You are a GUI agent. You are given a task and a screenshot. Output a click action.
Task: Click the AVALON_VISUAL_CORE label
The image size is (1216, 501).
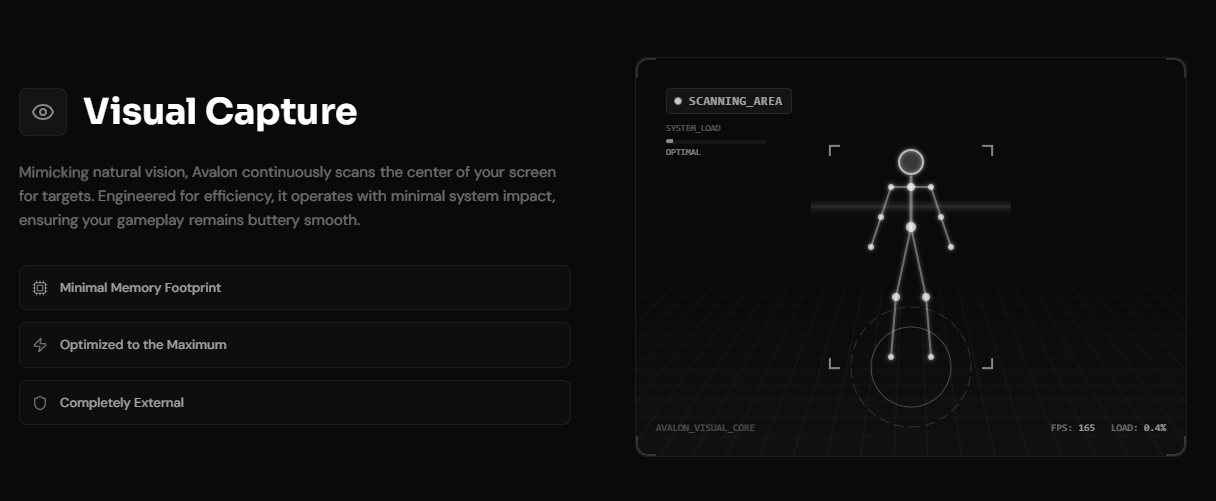tap(705, 428)
